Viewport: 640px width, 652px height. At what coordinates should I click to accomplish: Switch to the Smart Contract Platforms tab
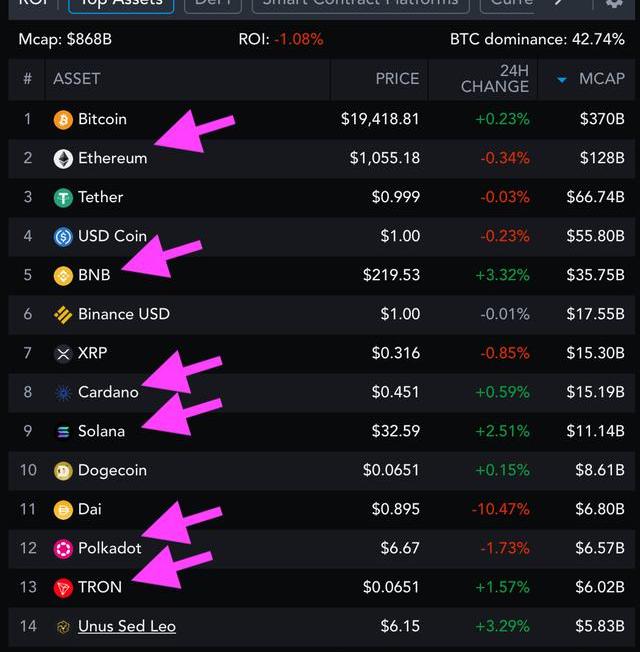pos(359,3)
